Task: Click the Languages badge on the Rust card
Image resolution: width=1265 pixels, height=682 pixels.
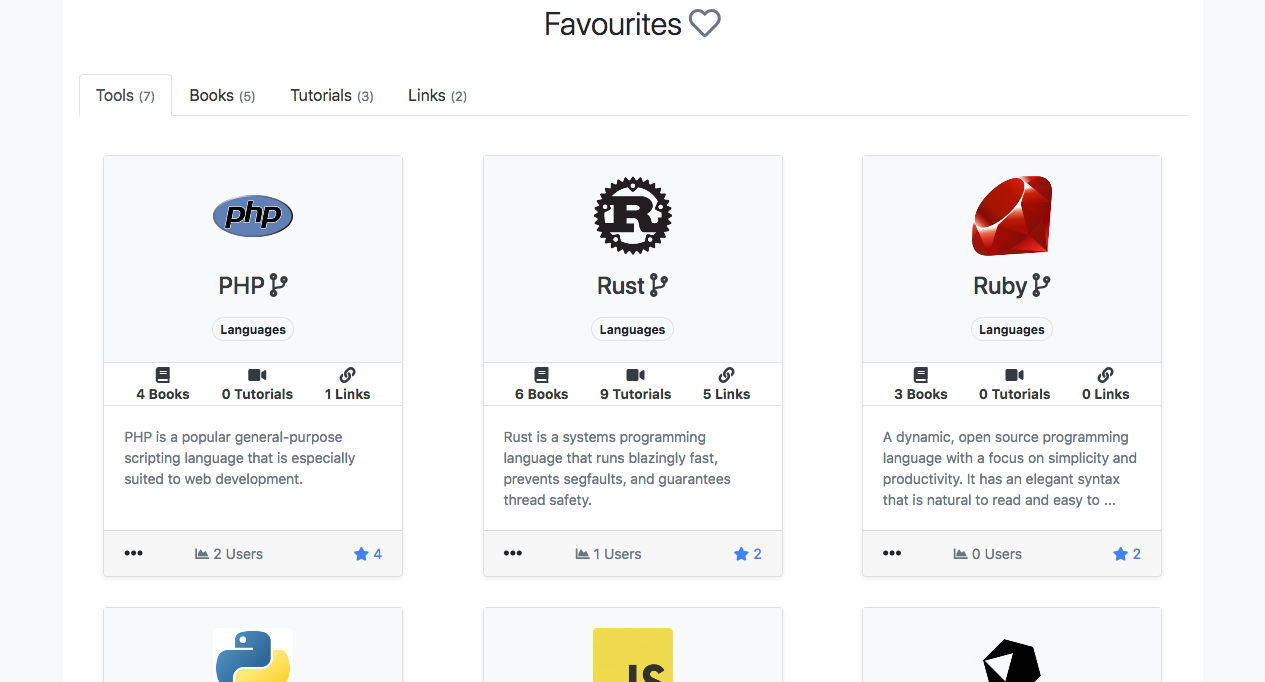Action: [x=632, y=329]
